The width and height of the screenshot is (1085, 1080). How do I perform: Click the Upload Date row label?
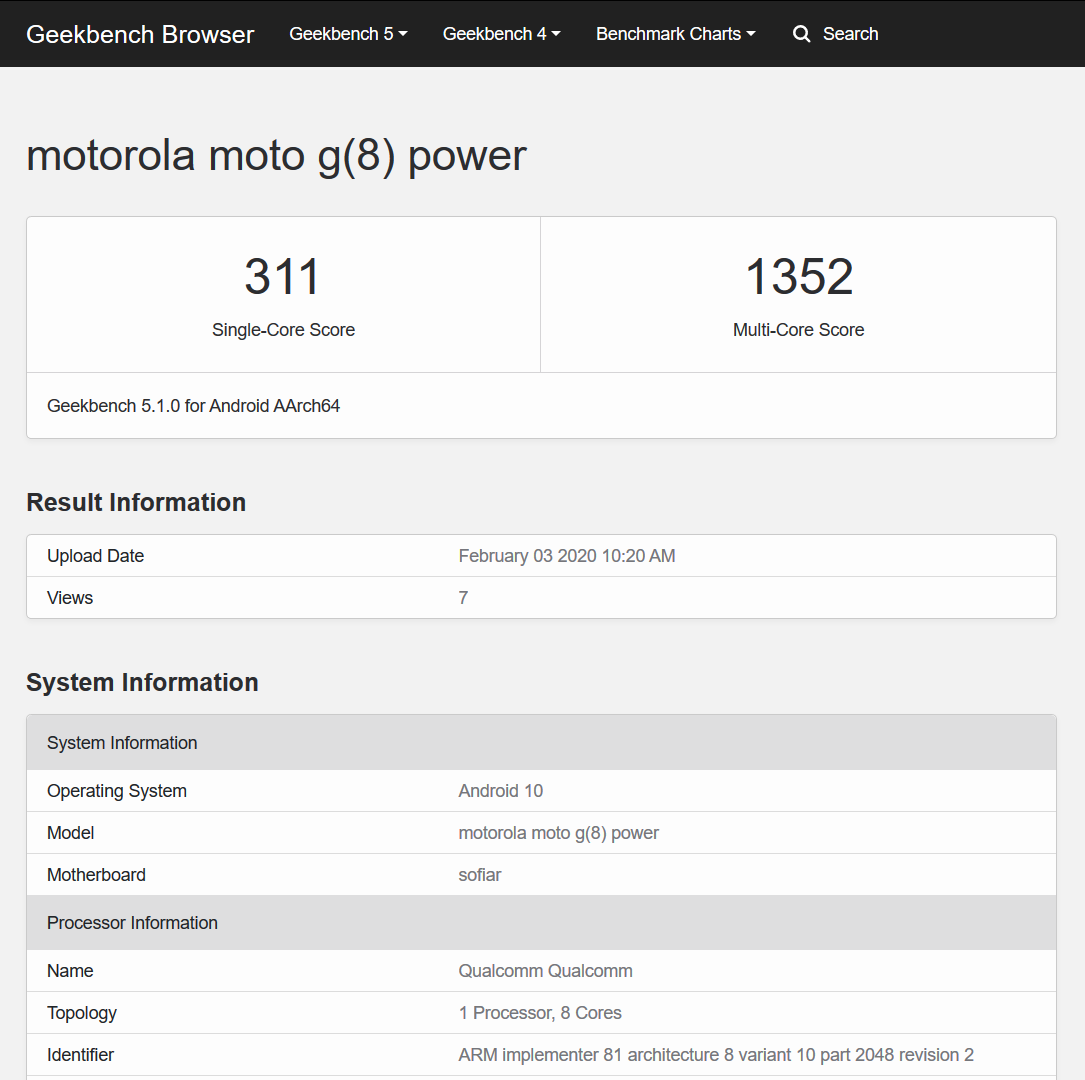pyautogui.click(x=95, y=556)
